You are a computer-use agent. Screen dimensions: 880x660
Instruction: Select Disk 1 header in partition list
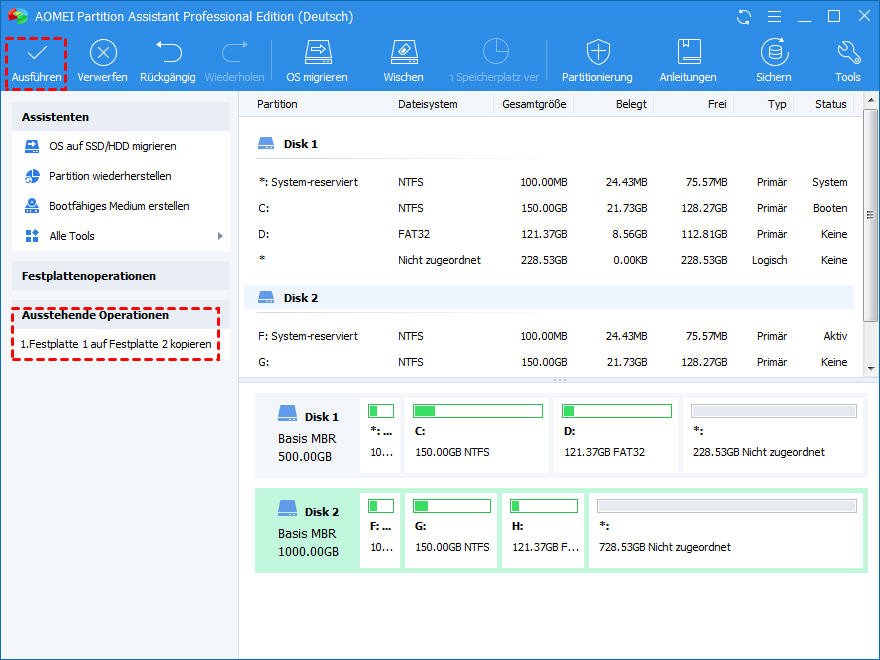[x=549, y=144]
